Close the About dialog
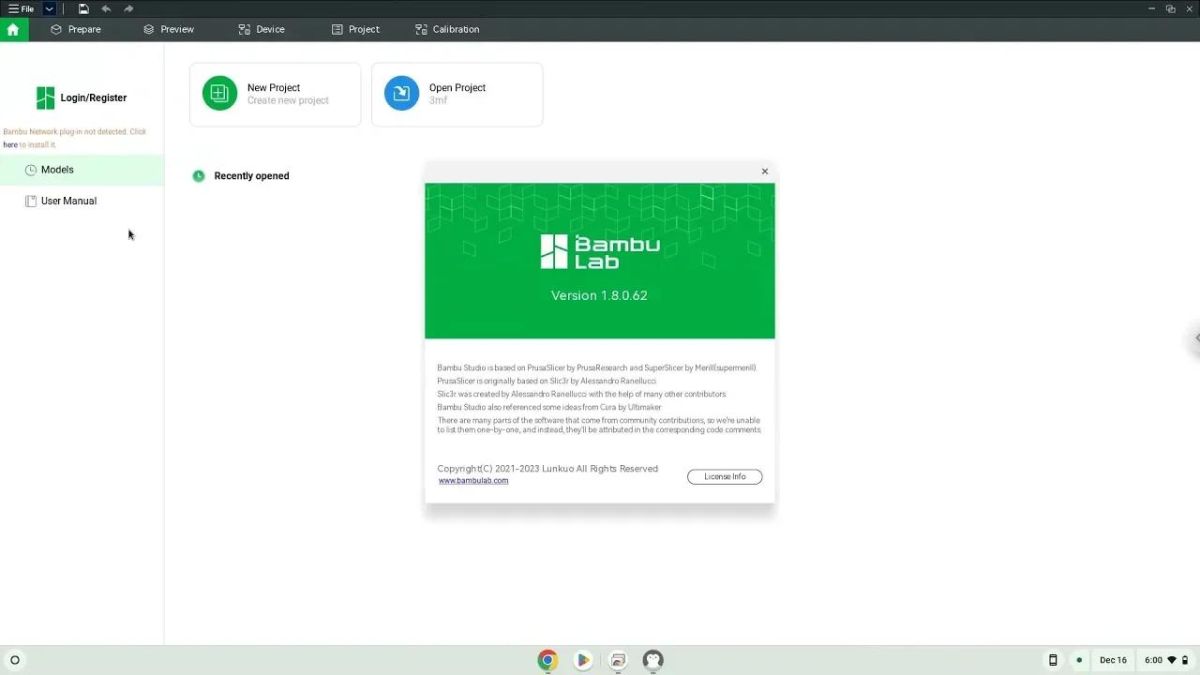 (x=765, y=171)
